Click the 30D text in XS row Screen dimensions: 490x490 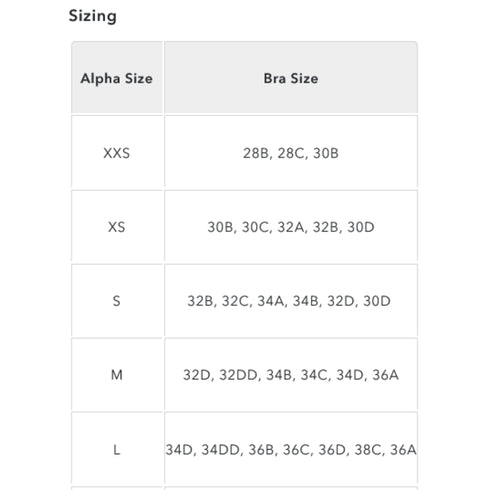[361, 227]
